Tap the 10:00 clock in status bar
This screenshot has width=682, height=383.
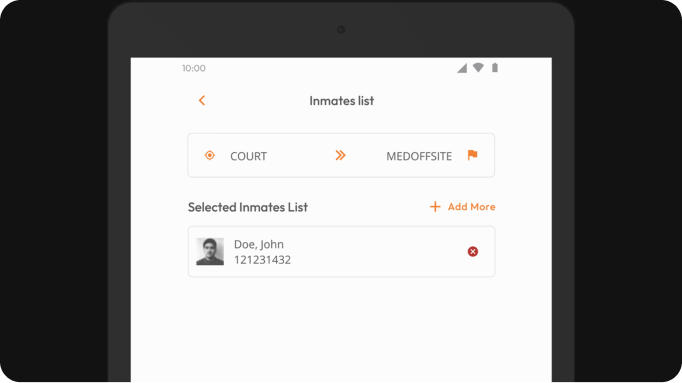[194, 68]
